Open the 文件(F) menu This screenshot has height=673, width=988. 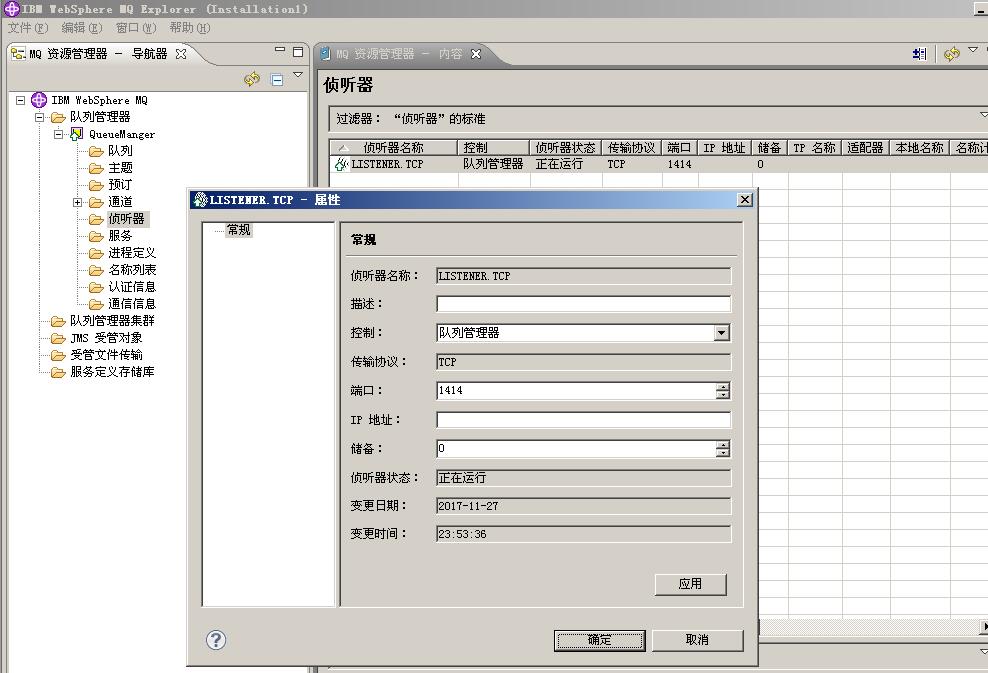(28, 28)
